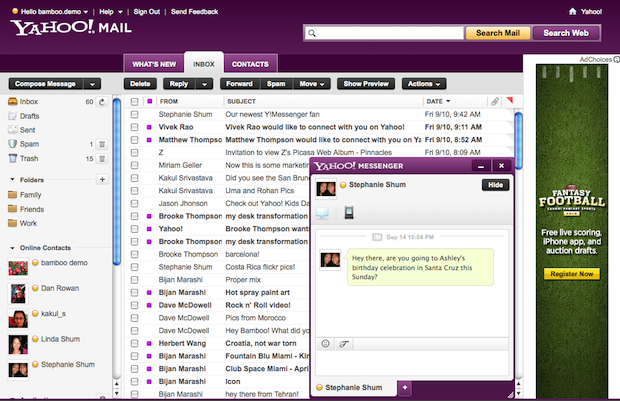Empty the Trash folder using its bin icon
This screenshot has height=401, width=620.
(102, 159)
